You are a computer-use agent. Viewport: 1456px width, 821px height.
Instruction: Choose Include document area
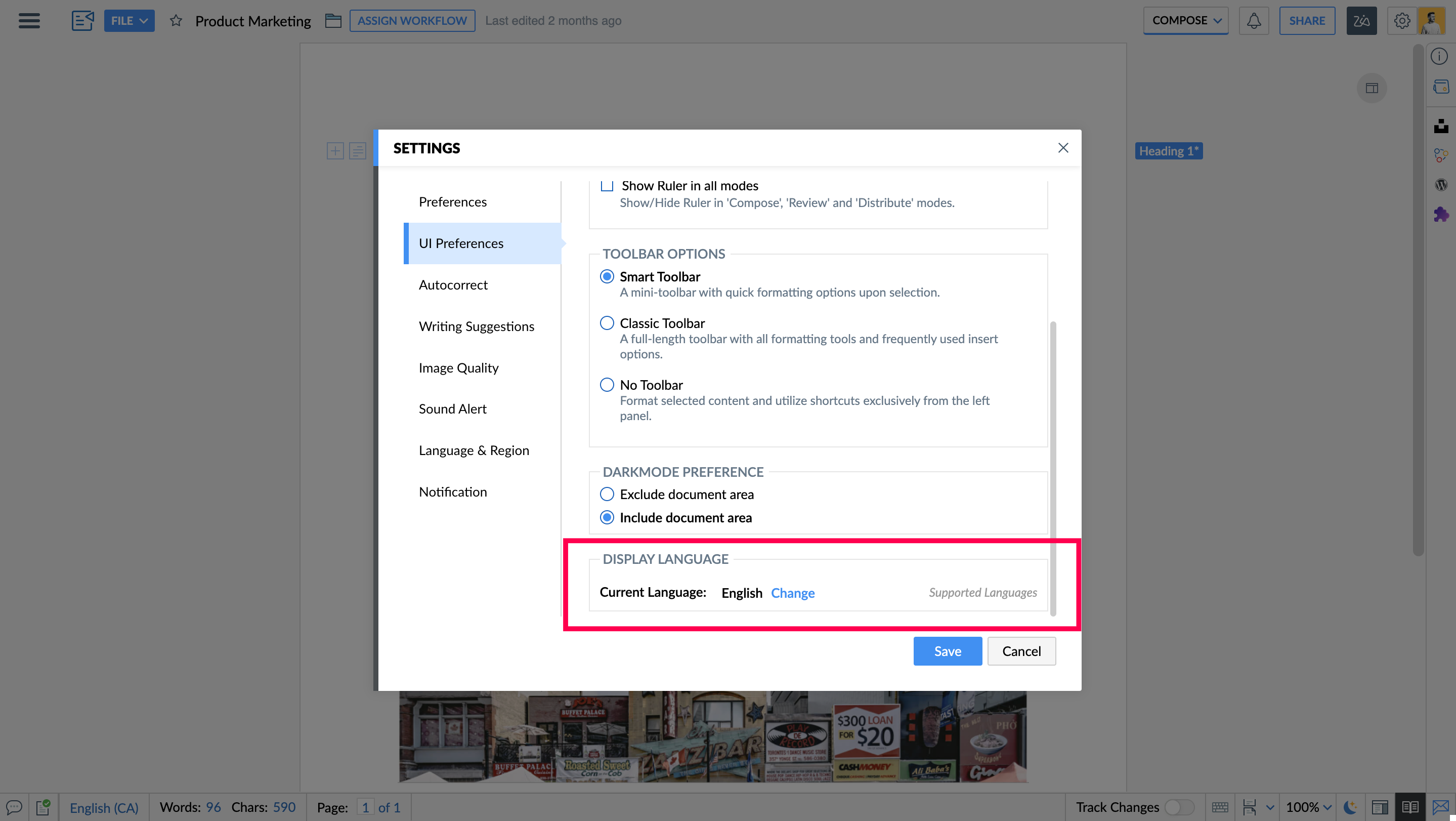607,517
